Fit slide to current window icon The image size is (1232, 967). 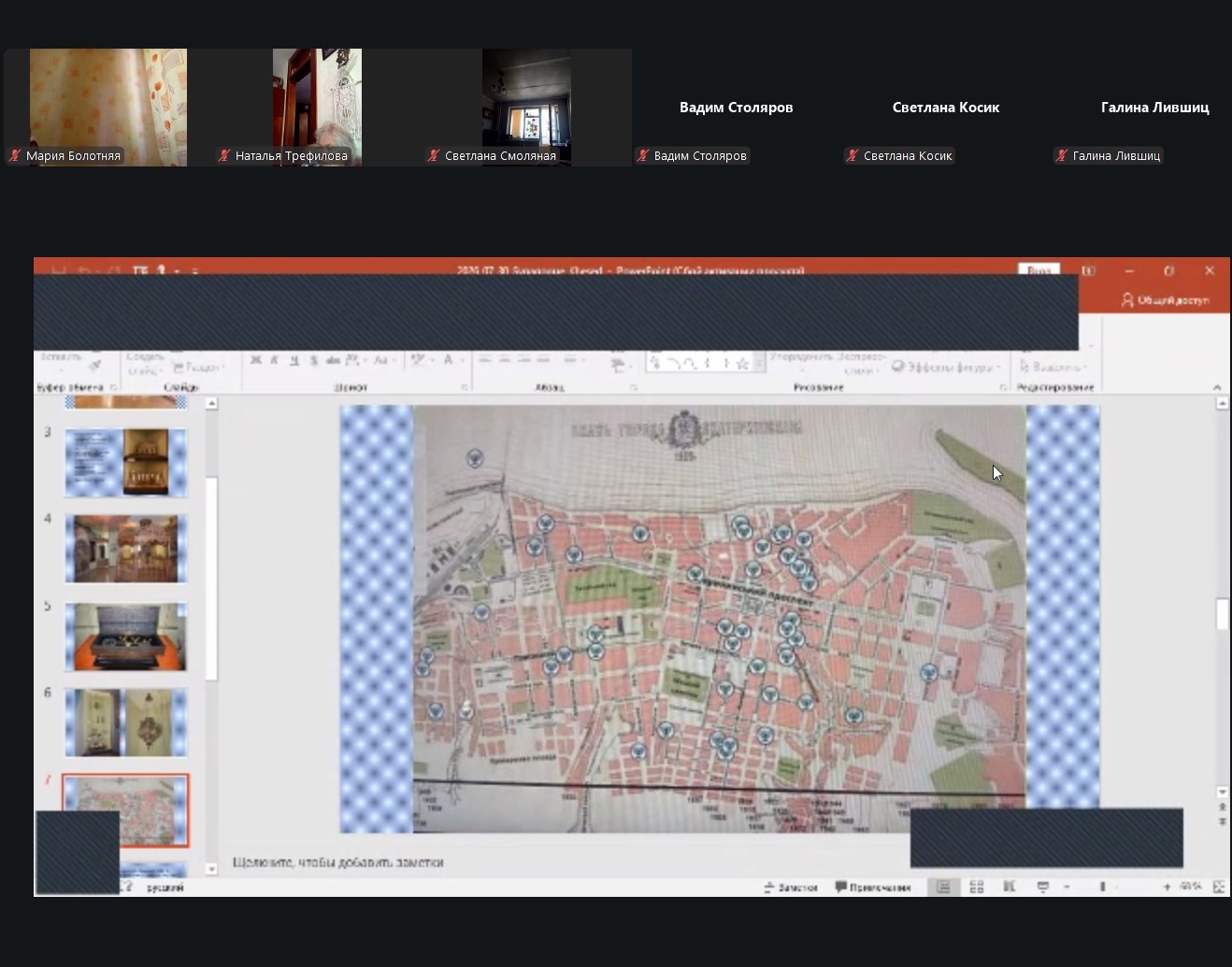(x=1219, y=887)
